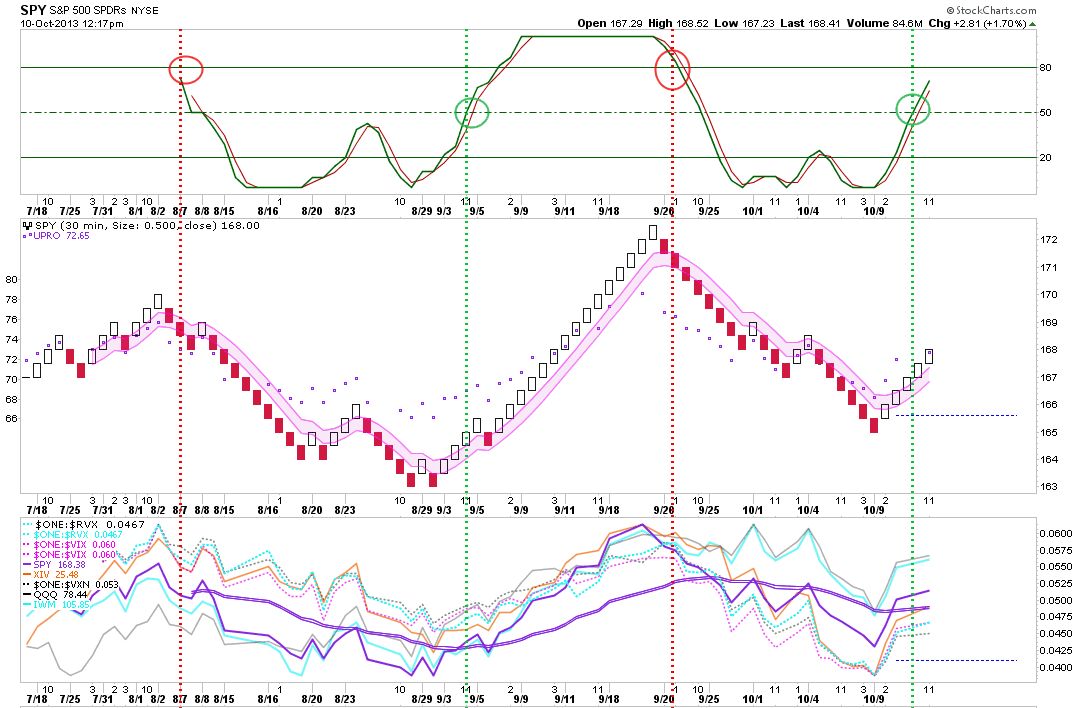Click the bold SPY ticker symbol title
This screenshot has width=1086, height=708.
tap(33, 10)
